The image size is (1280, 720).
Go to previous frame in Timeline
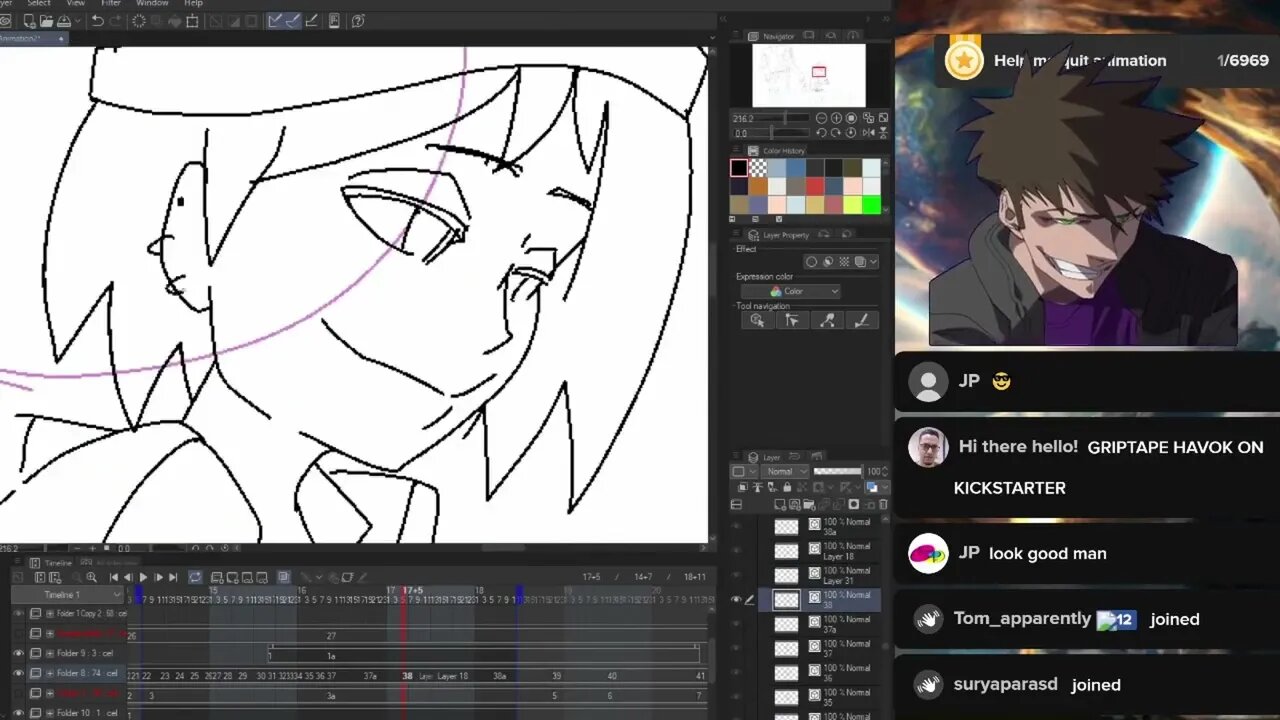(128, 577)
